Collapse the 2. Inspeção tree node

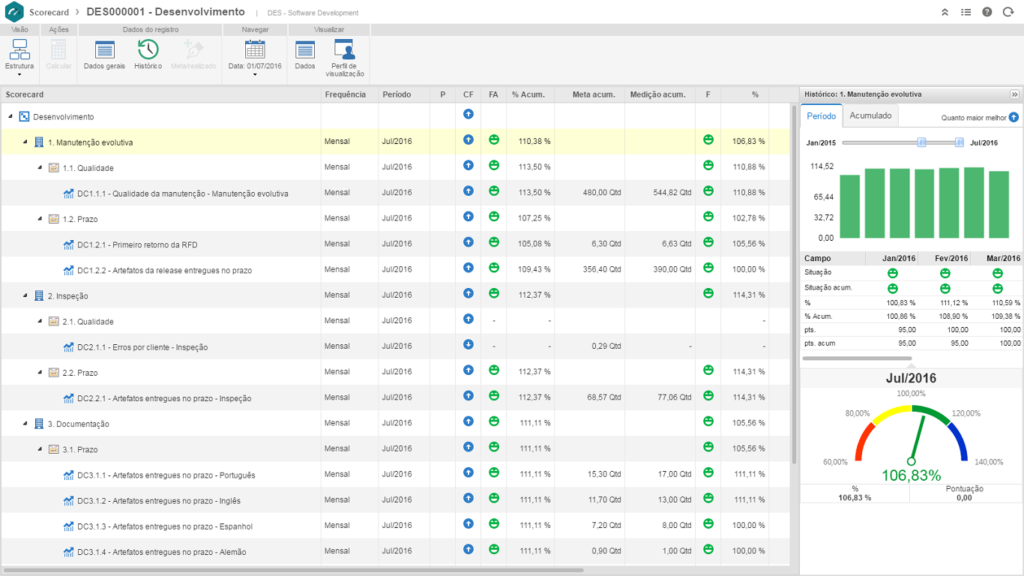coord(25,296)
